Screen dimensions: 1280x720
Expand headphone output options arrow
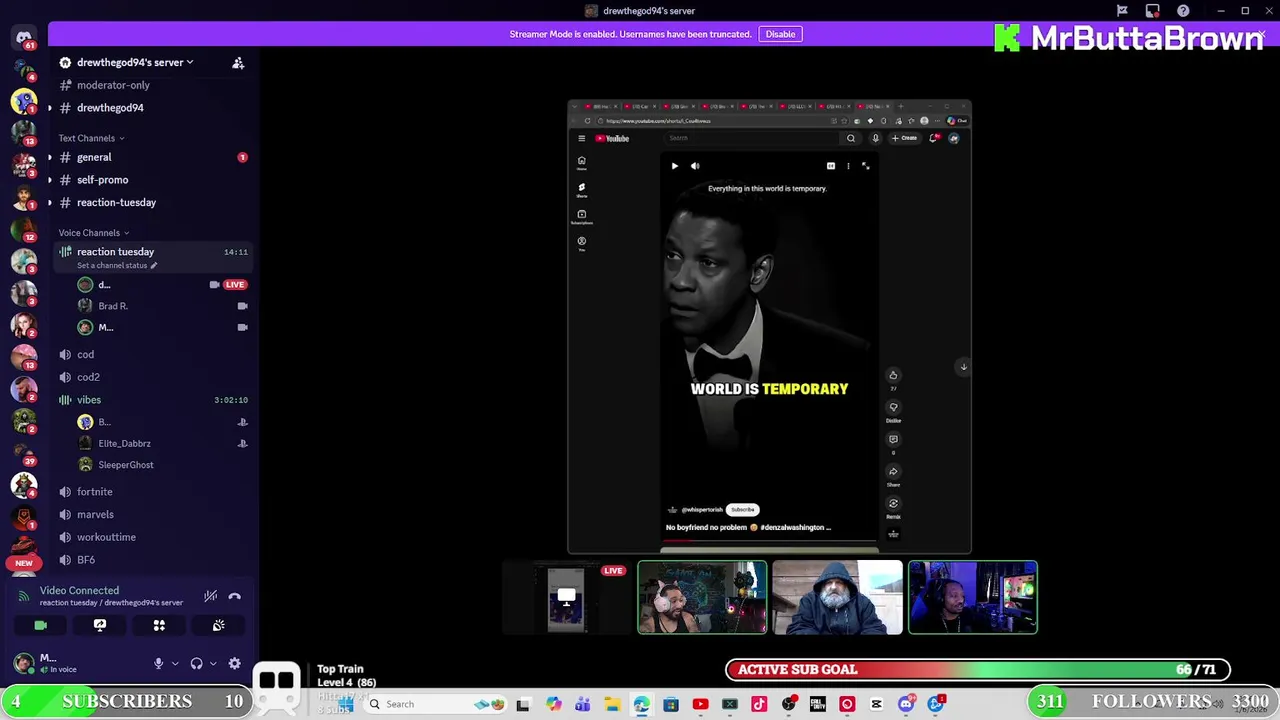pyautogui.click(x=212, y=663)
